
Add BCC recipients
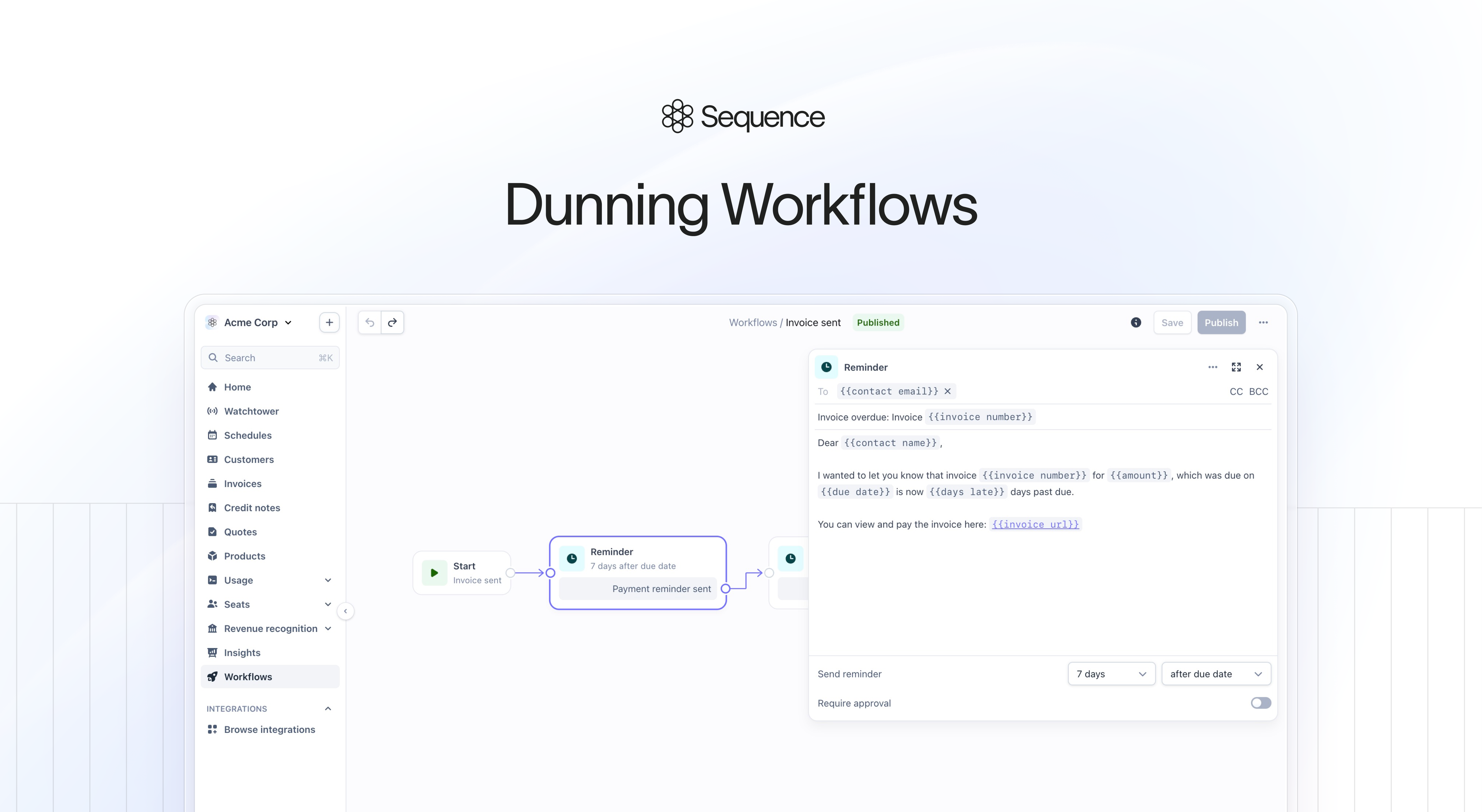point(1258,392)
